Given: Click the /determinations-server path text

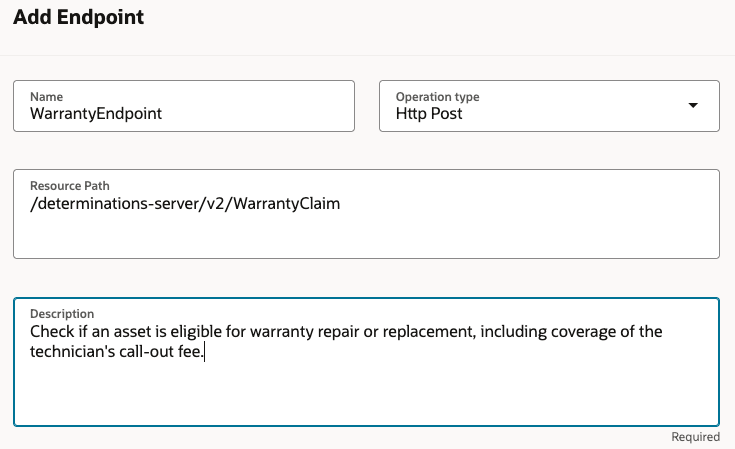Looking at the screenshot, I should pos(115,203).
